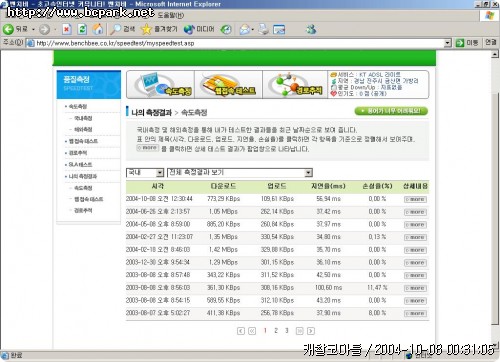
Task: Go to the next page arrow in pagination
Action: [311, 331]
